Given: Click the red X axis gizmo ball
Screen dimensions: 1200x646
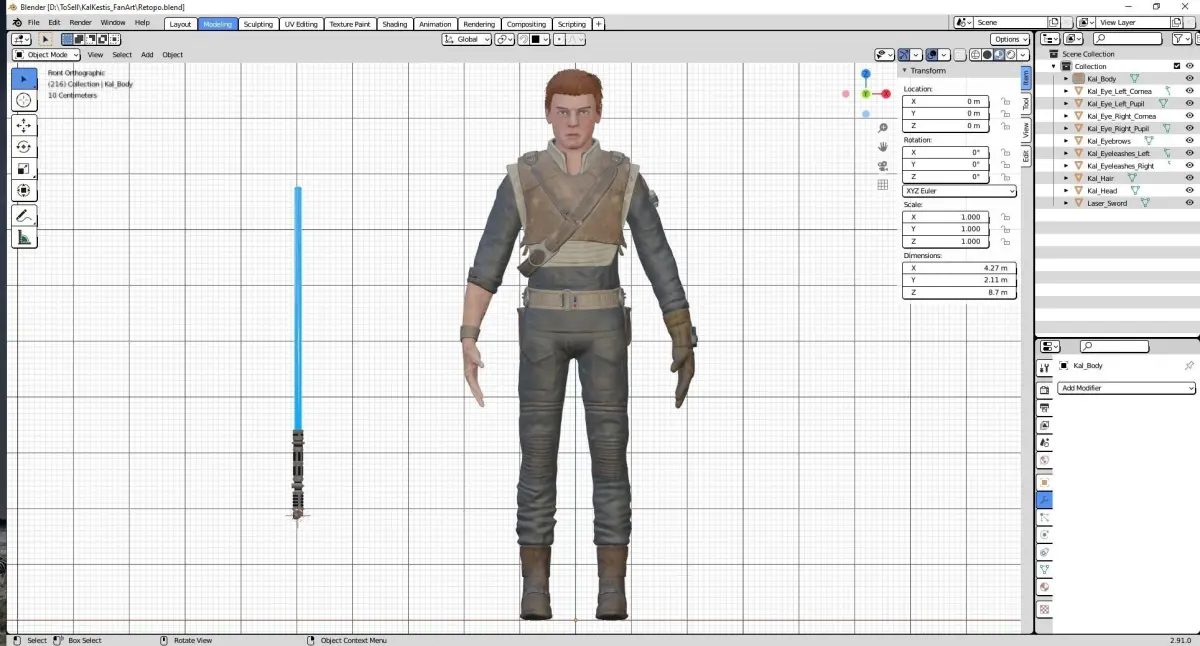Looking at the screenshot, I should [886, 94].
